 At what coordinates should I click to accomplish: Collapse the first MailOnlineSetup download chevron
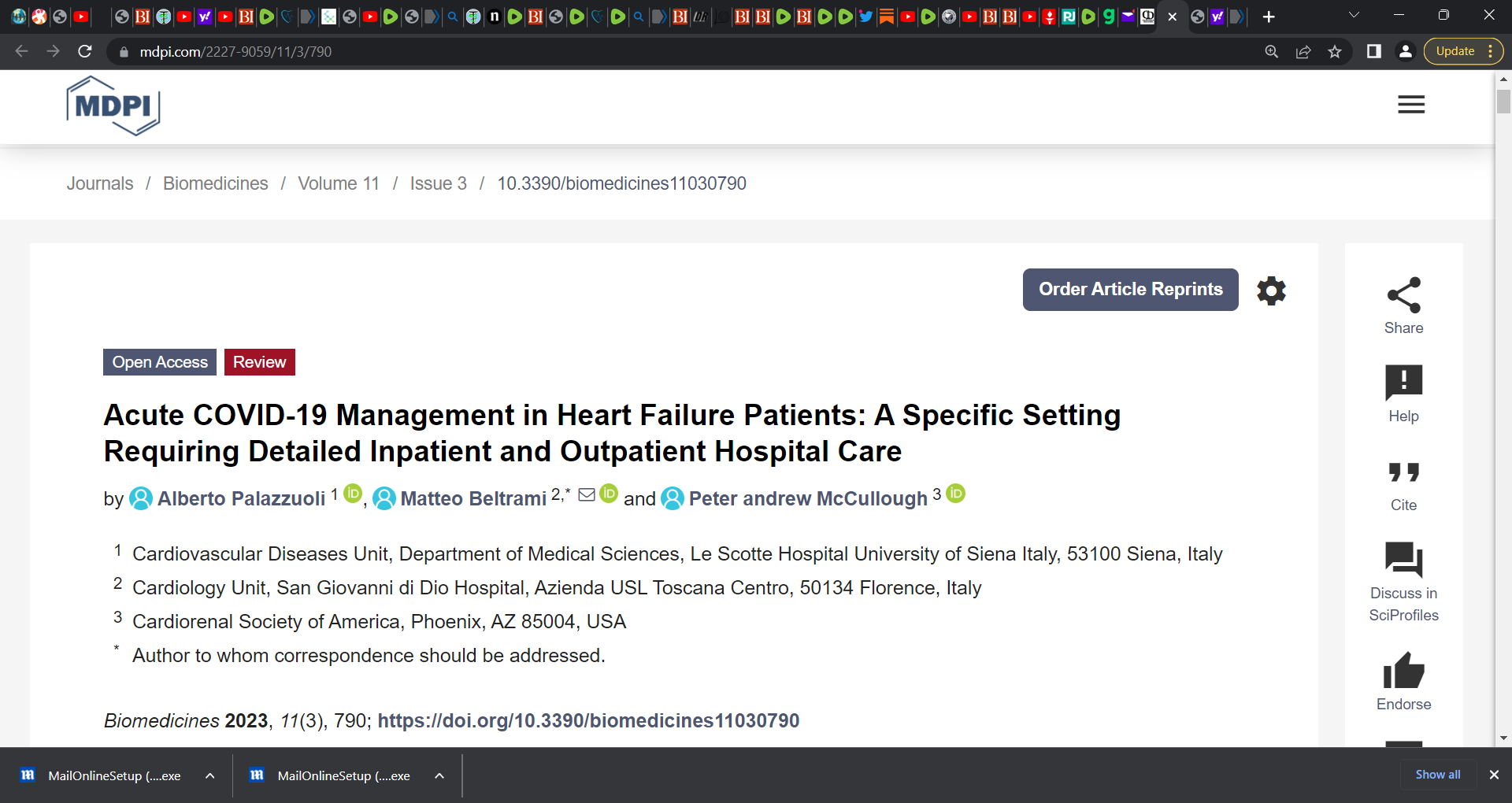[209, 775]
